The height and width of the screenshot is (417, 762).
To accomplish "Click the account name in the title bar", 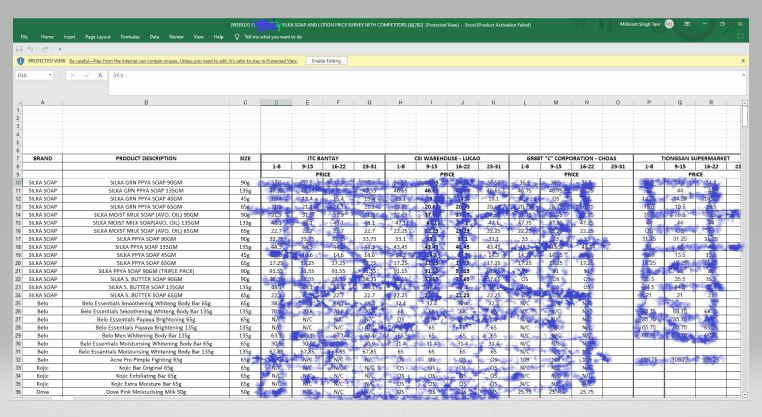I will (640, 24).
